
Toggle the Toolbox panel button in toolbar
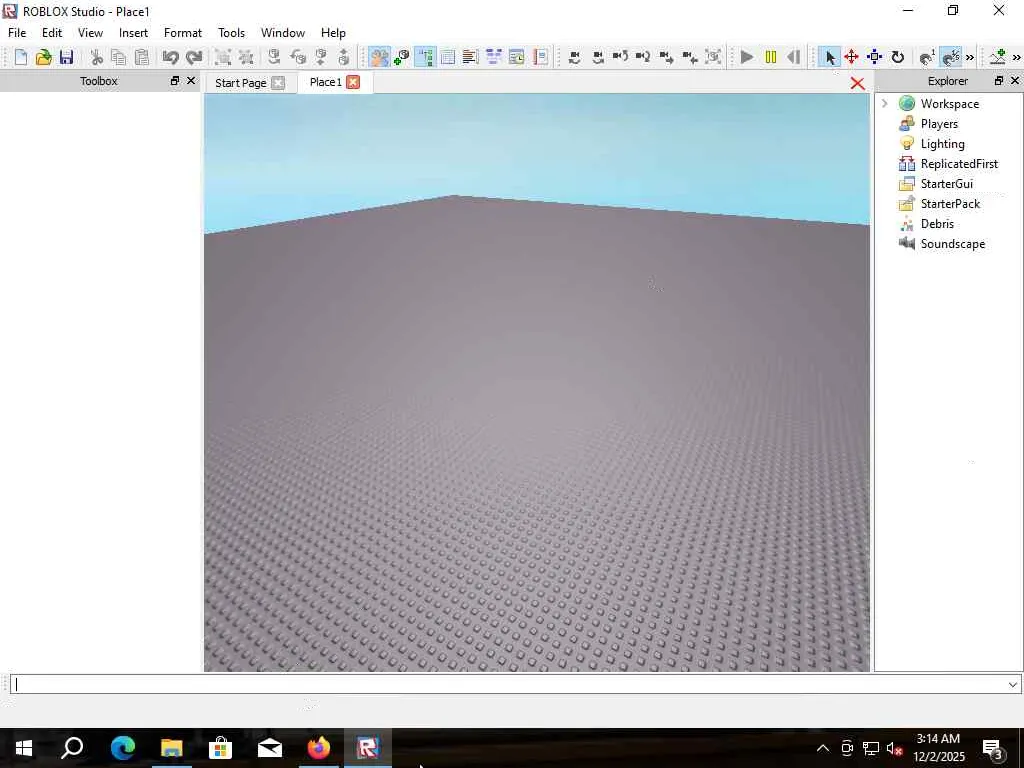[379, 57]
